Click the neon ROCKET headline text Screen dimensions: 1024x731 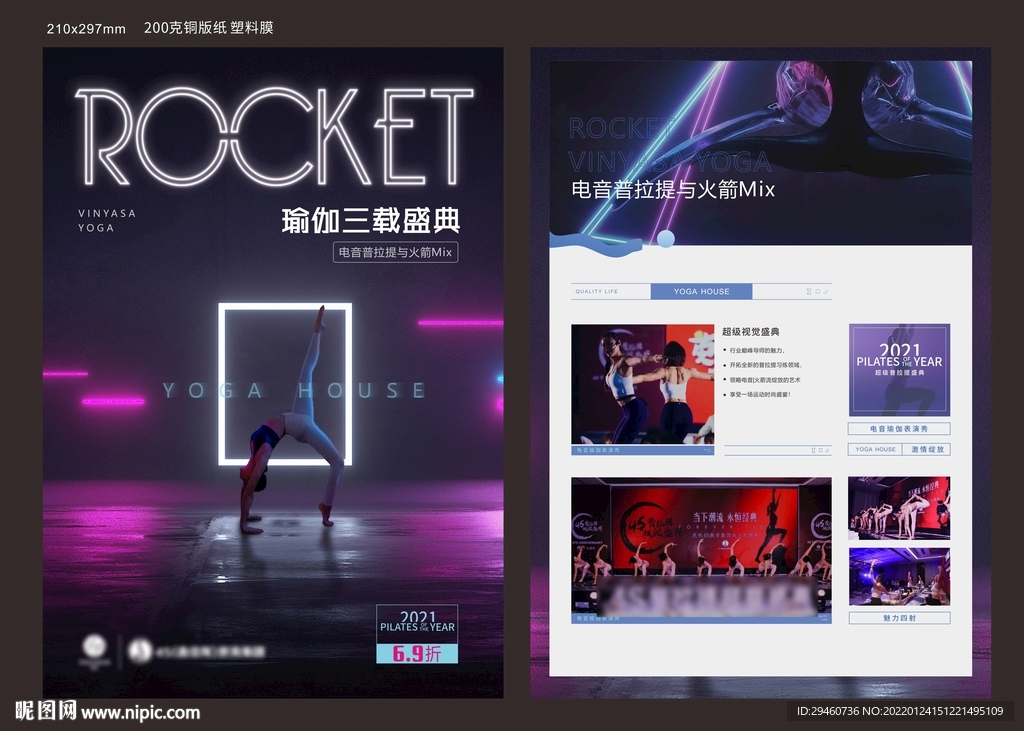pyautogui.click(x=274, y=137)
